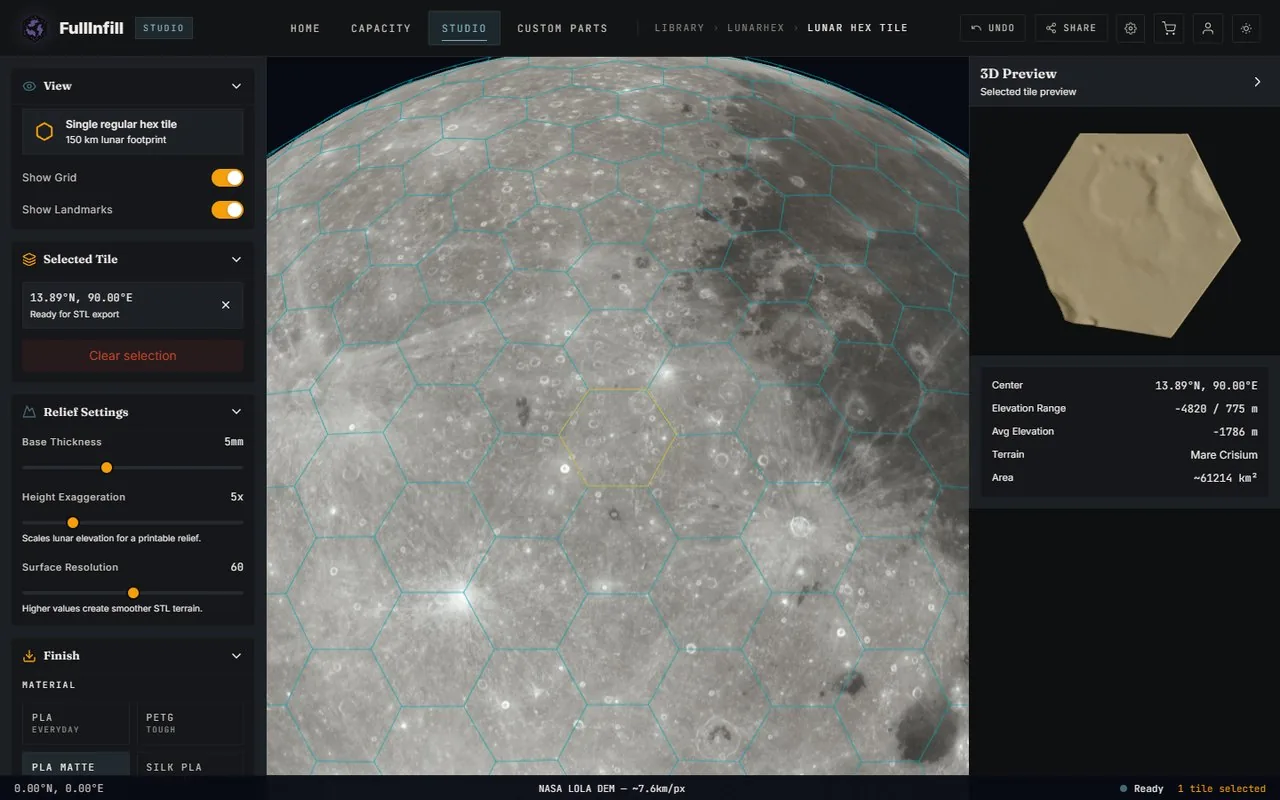The width and height of the screenshot is (1280, 800).
Task: Select PETG Tough material
Action: [x=190, y=723]
